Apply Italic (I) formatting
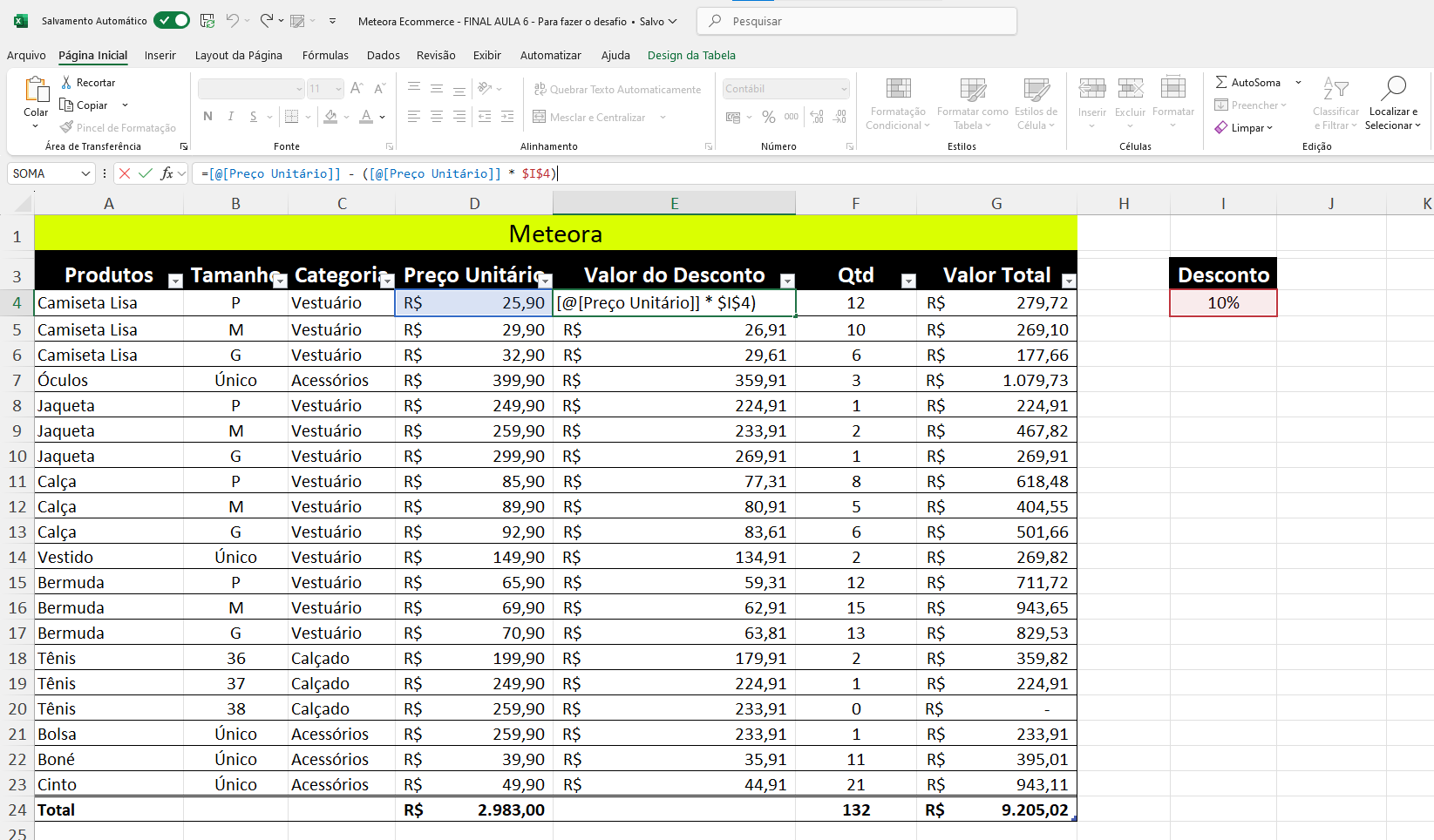This screenshot has width=1434, height=840. click(230, 116)
